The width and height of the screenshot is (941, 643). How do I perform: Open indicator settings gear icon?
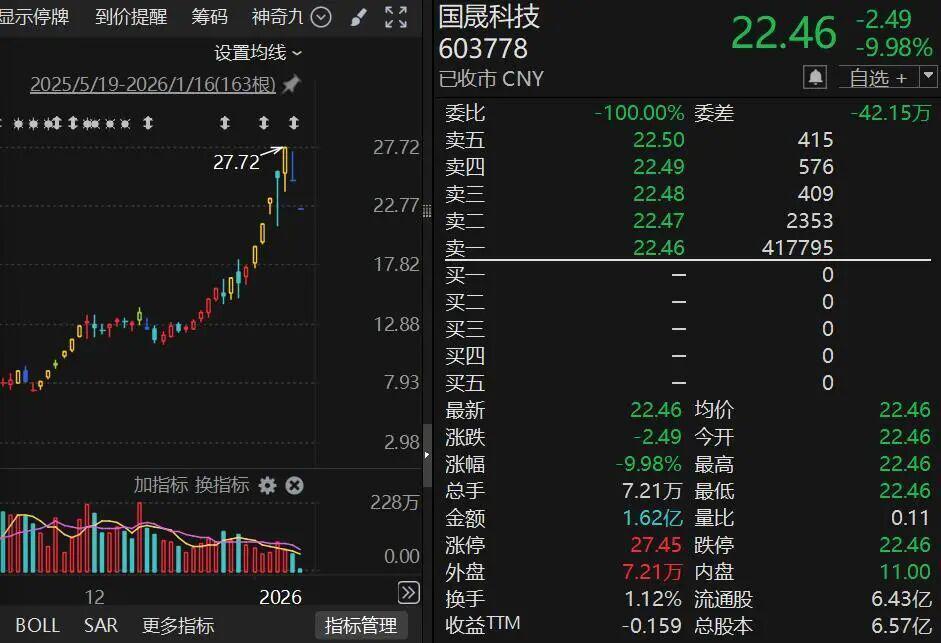(x=267, y=485)
